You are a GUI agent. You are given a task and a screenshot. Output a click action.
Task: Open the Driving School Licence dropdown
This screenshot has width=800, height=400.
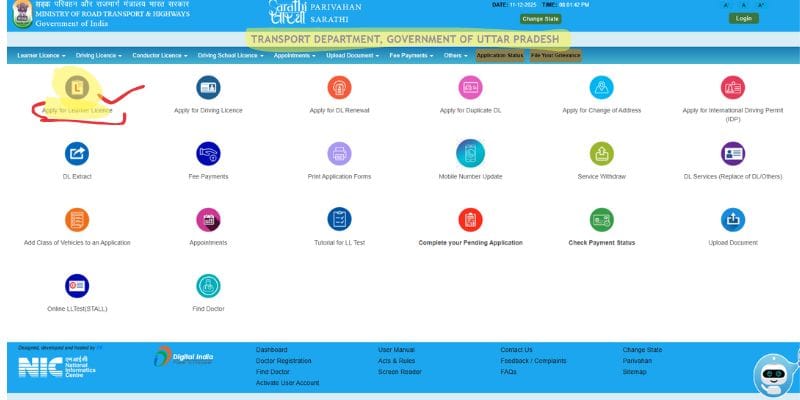click(x=231, y=56)
